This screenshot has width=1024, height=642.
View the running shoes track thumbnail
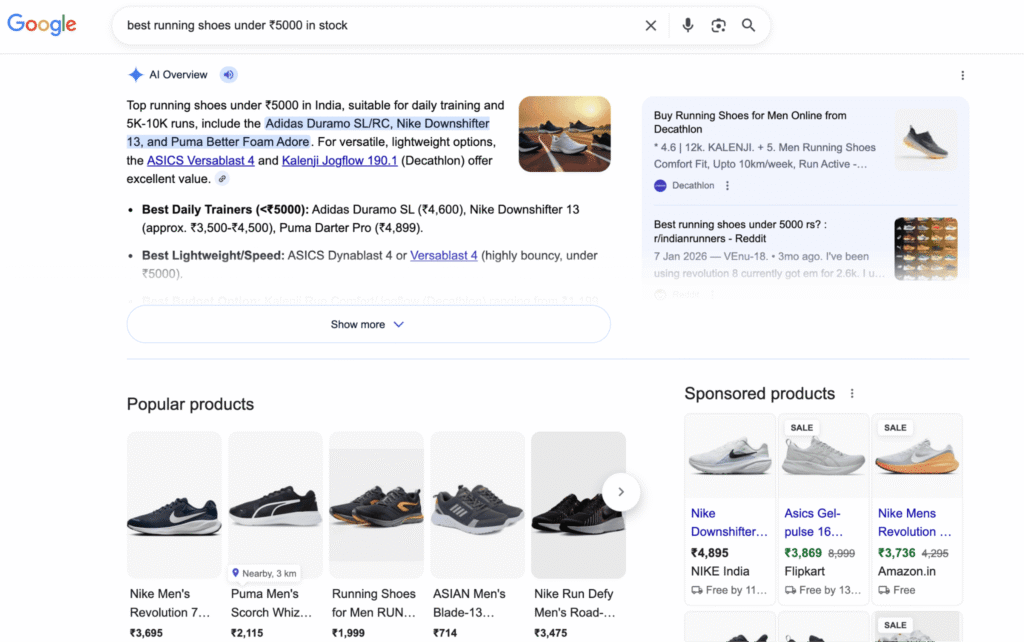pos(565,134)
